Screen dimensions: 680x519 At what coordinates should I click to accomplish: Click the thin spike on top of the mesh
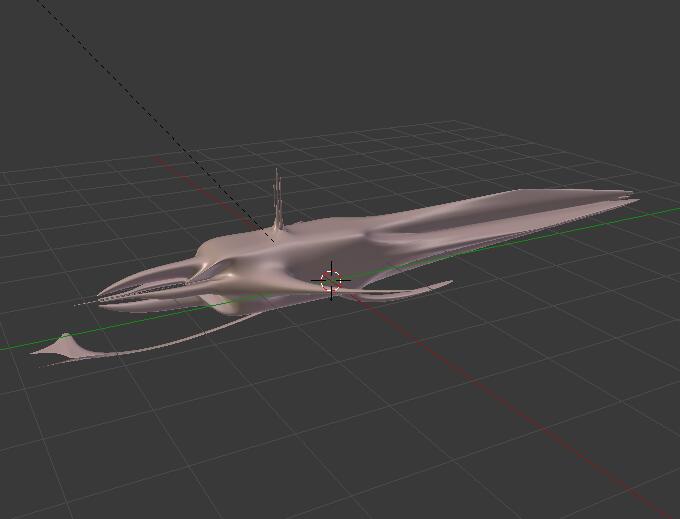pos(278,199)
